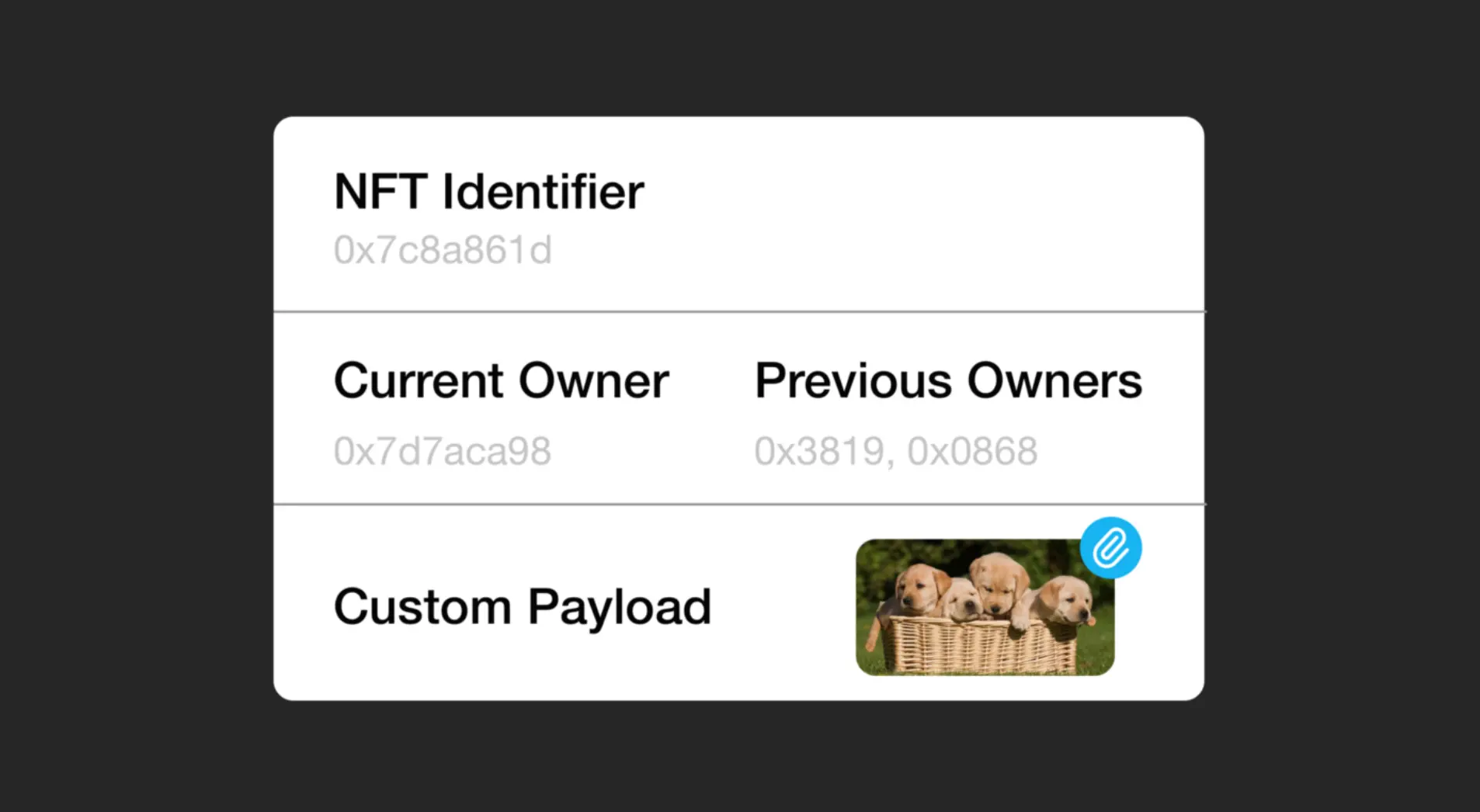This screenshot has width=1480, height=812.
Task: Select the current owner address 0x7d7aca98
Action: [443, 451]
